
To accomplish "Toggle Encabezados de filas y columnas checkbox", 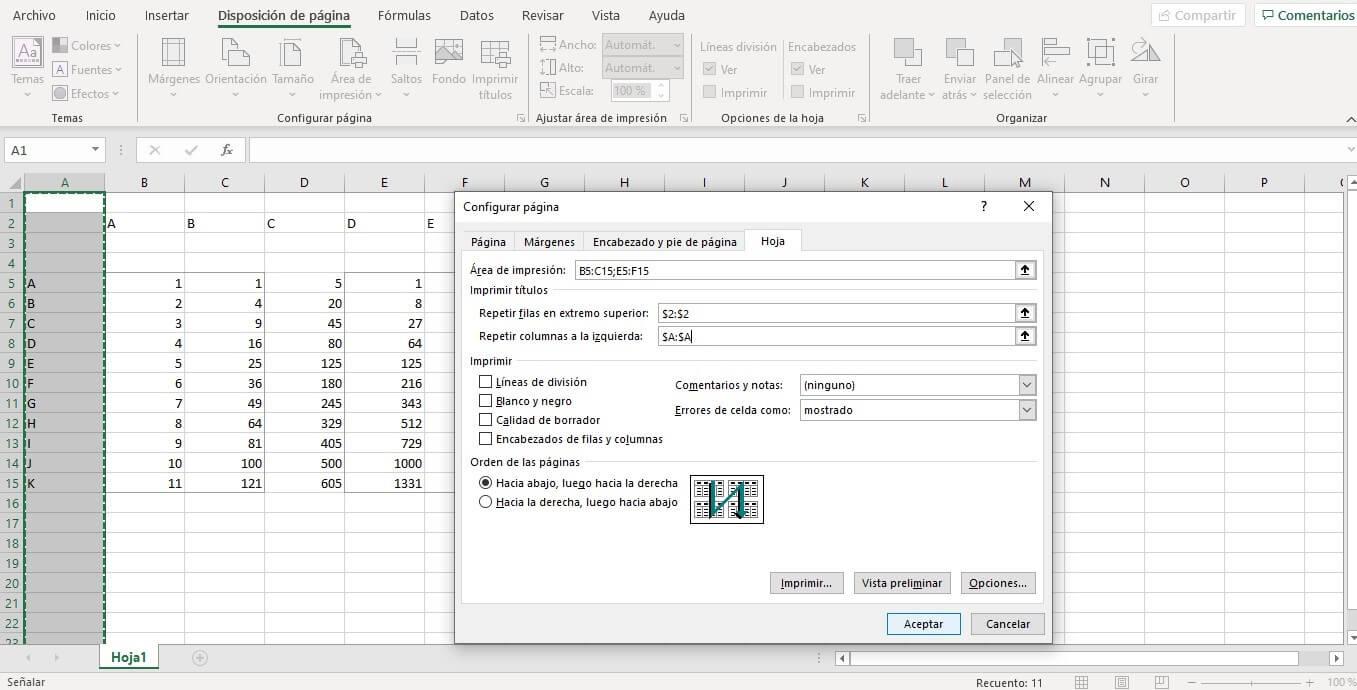I will point(486,439).
